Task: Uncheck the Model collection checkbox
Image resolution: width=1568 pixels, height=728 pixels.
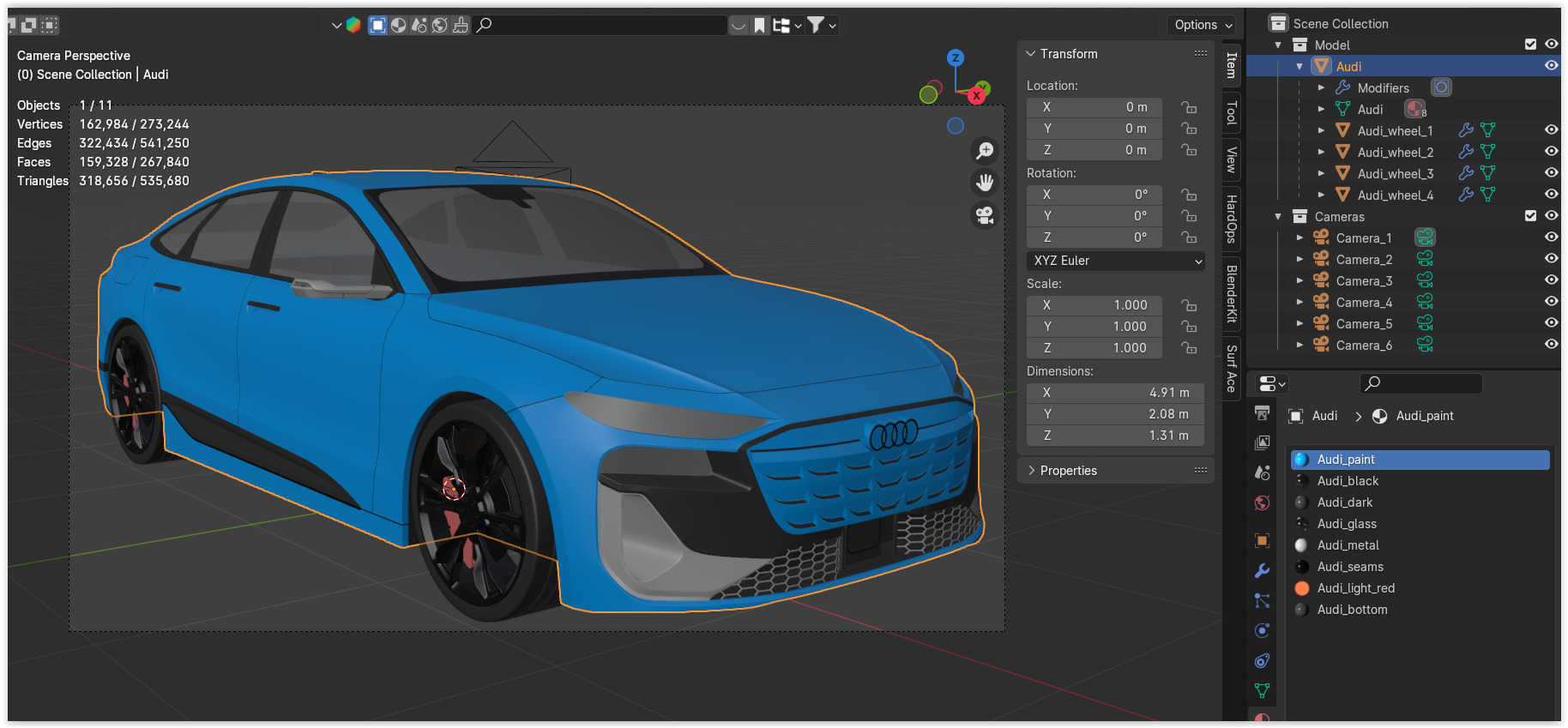Action: pyautogui.click(x=1530, y=45)
